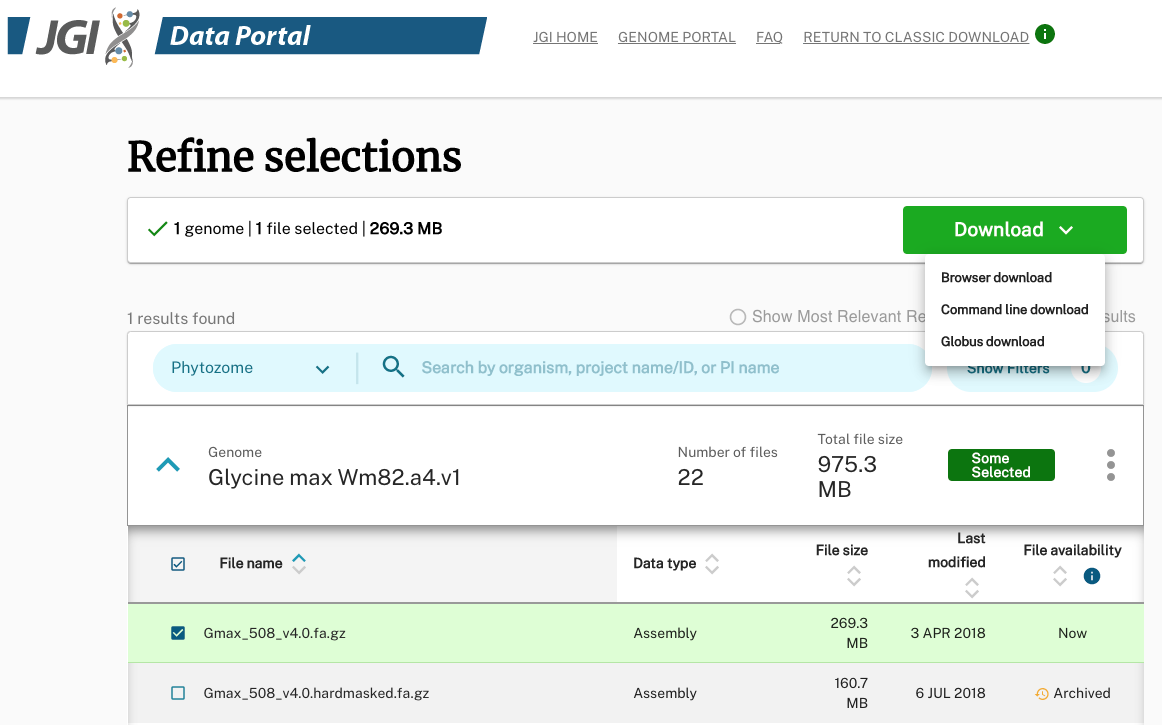Click the 6 JUL 2018 date cell
This screenshot has height=725, width=1162.
coord(950,693)
